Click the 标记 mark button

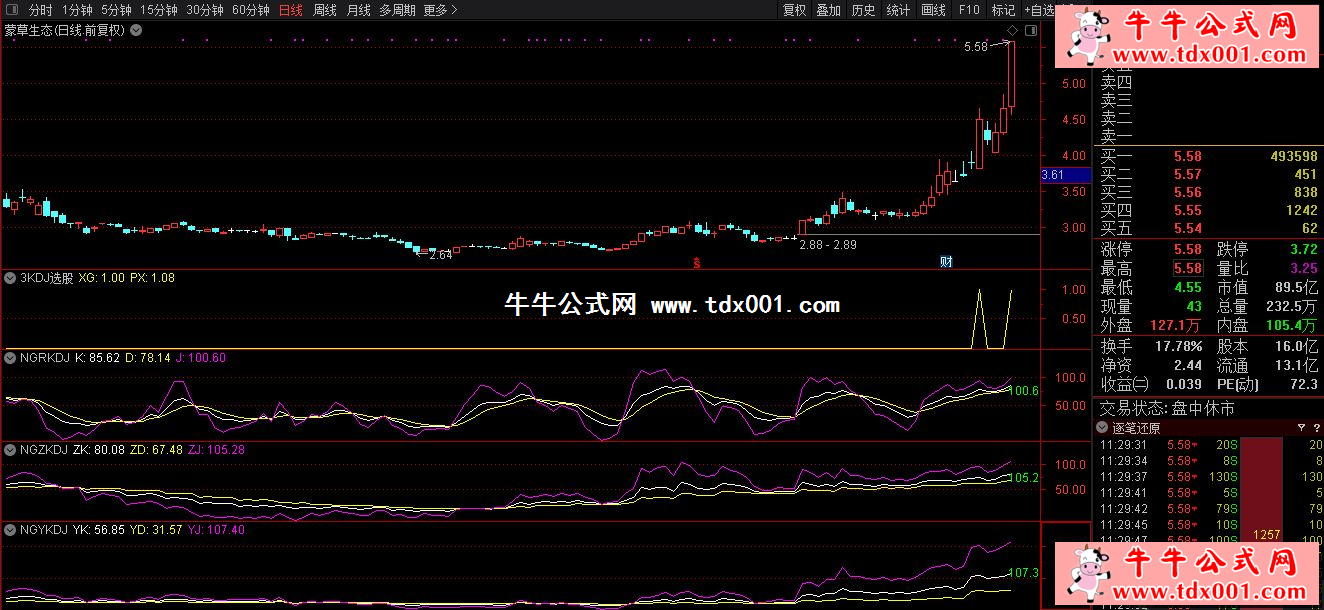click(x=1003, y=10)
